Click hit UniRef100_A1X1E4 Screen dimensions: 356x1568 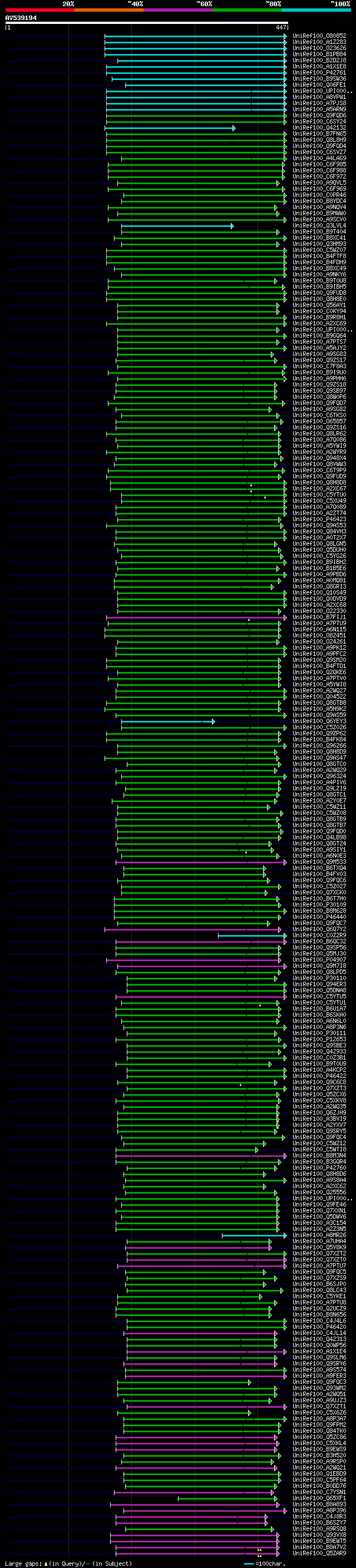pos(319,1351)
